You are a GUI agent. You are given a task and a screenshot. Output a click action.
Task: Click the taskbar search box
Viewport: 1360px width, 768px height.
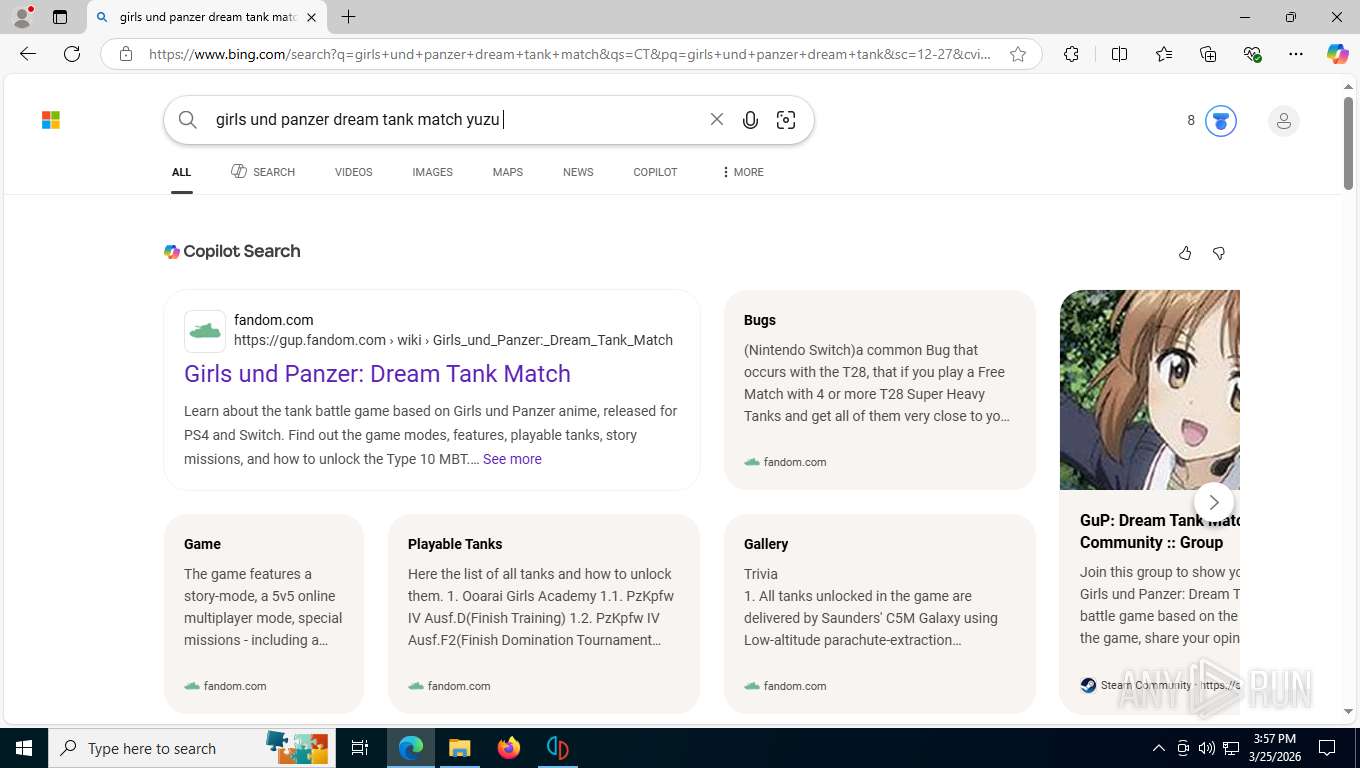point(192,748)
